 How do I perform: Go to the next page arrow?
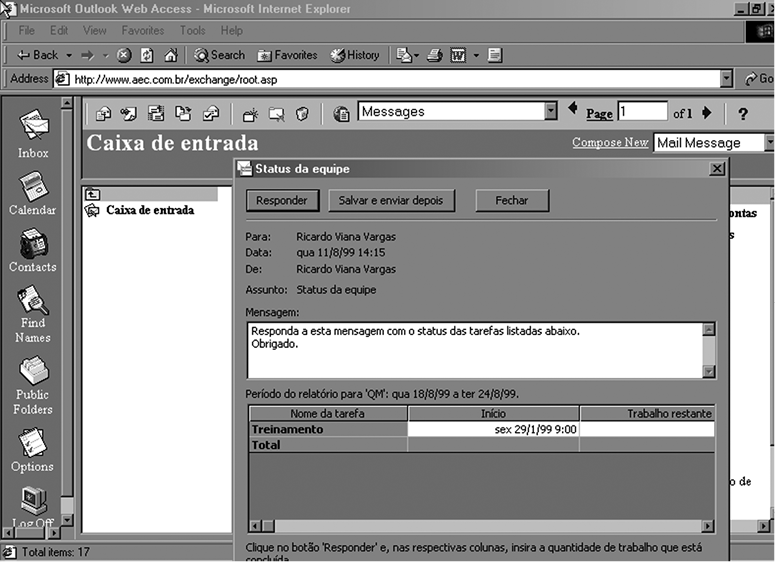click(x=707, y=113)
